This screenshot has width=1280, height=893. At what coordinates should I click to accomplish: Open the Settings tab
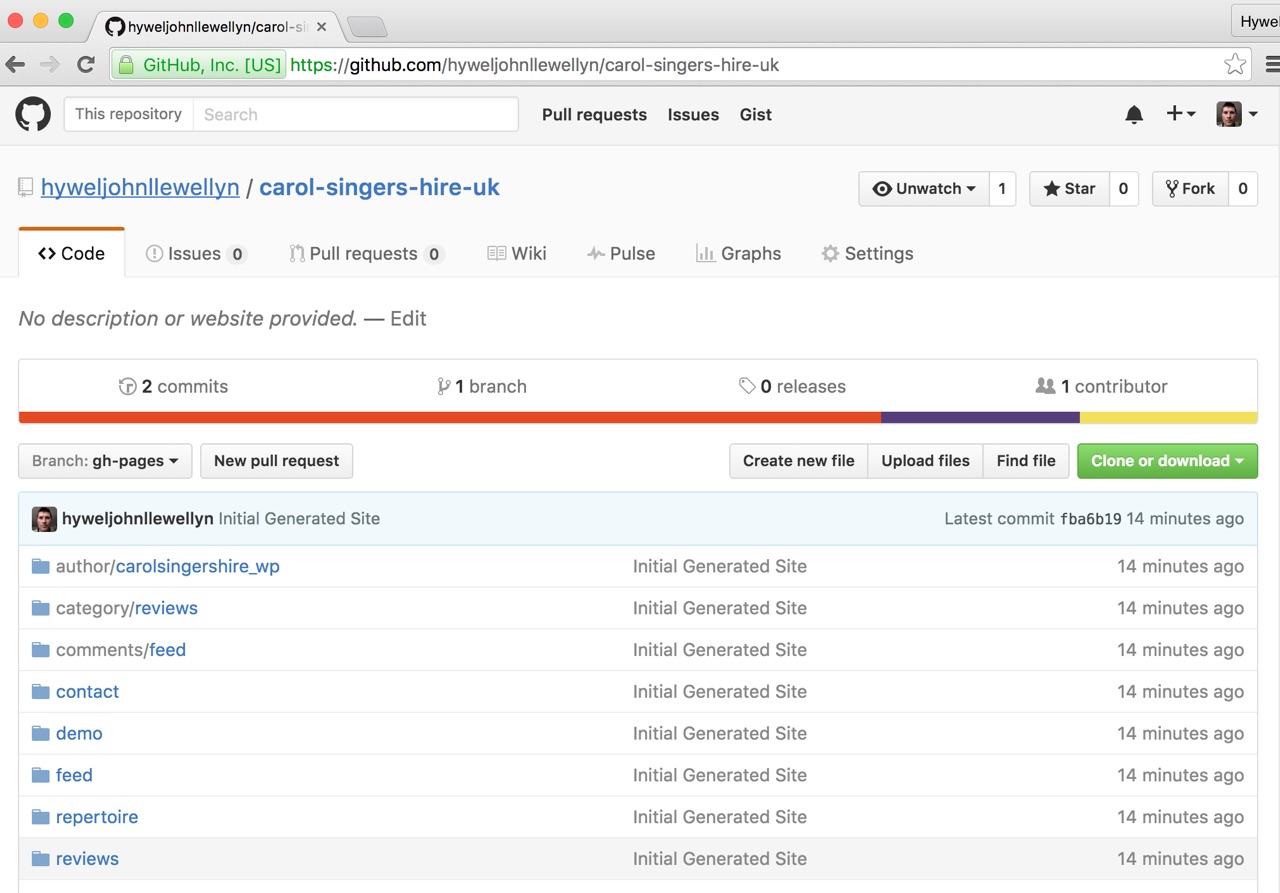(x=867, y=253)
